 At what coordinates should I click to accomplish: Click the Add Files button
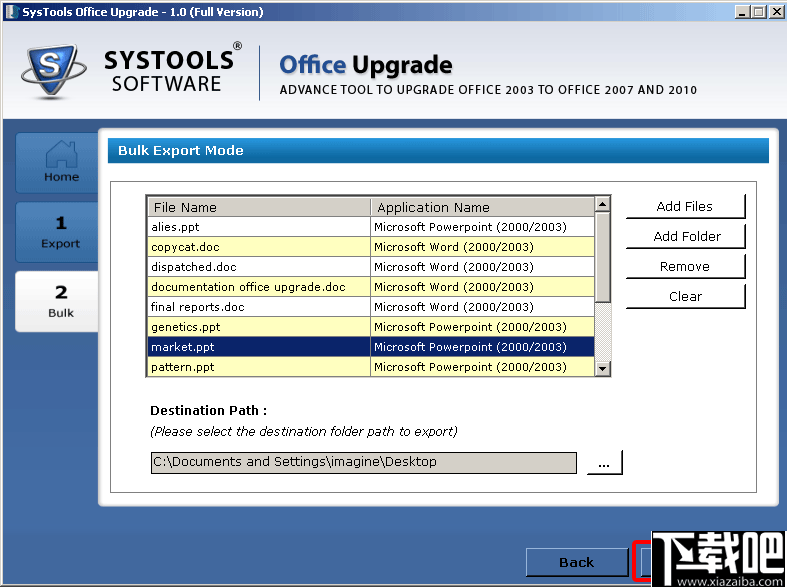[685, 206]
